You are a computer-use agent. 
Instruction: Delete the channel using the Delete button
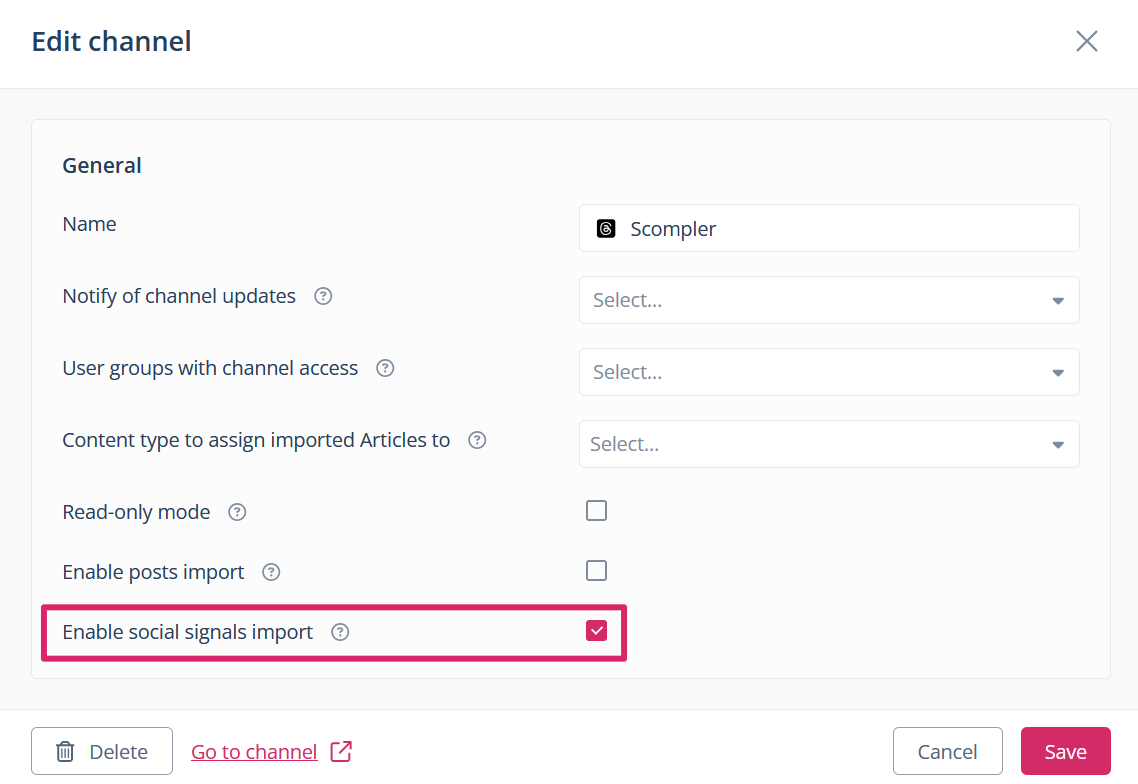(102, 751)
